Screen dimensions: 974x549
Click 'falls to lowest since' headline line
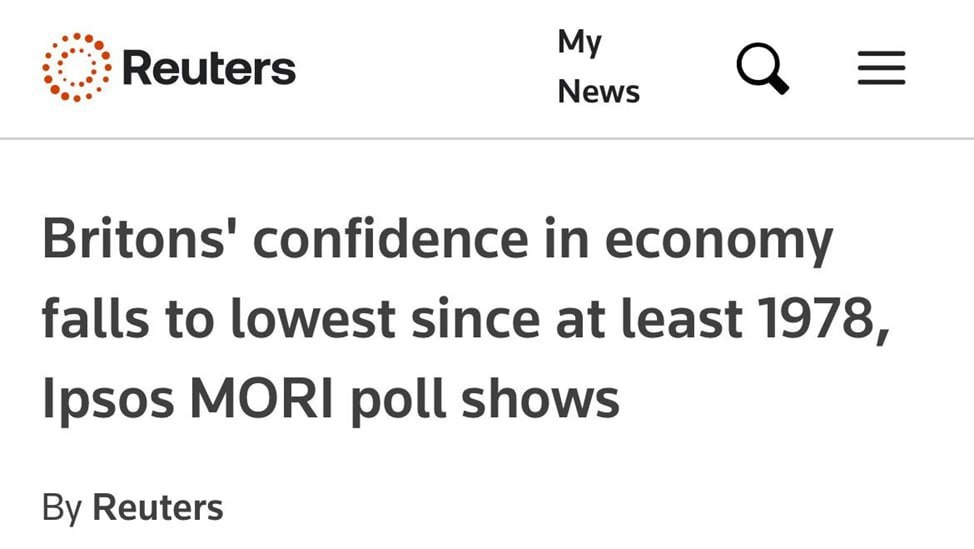[291, 319]
